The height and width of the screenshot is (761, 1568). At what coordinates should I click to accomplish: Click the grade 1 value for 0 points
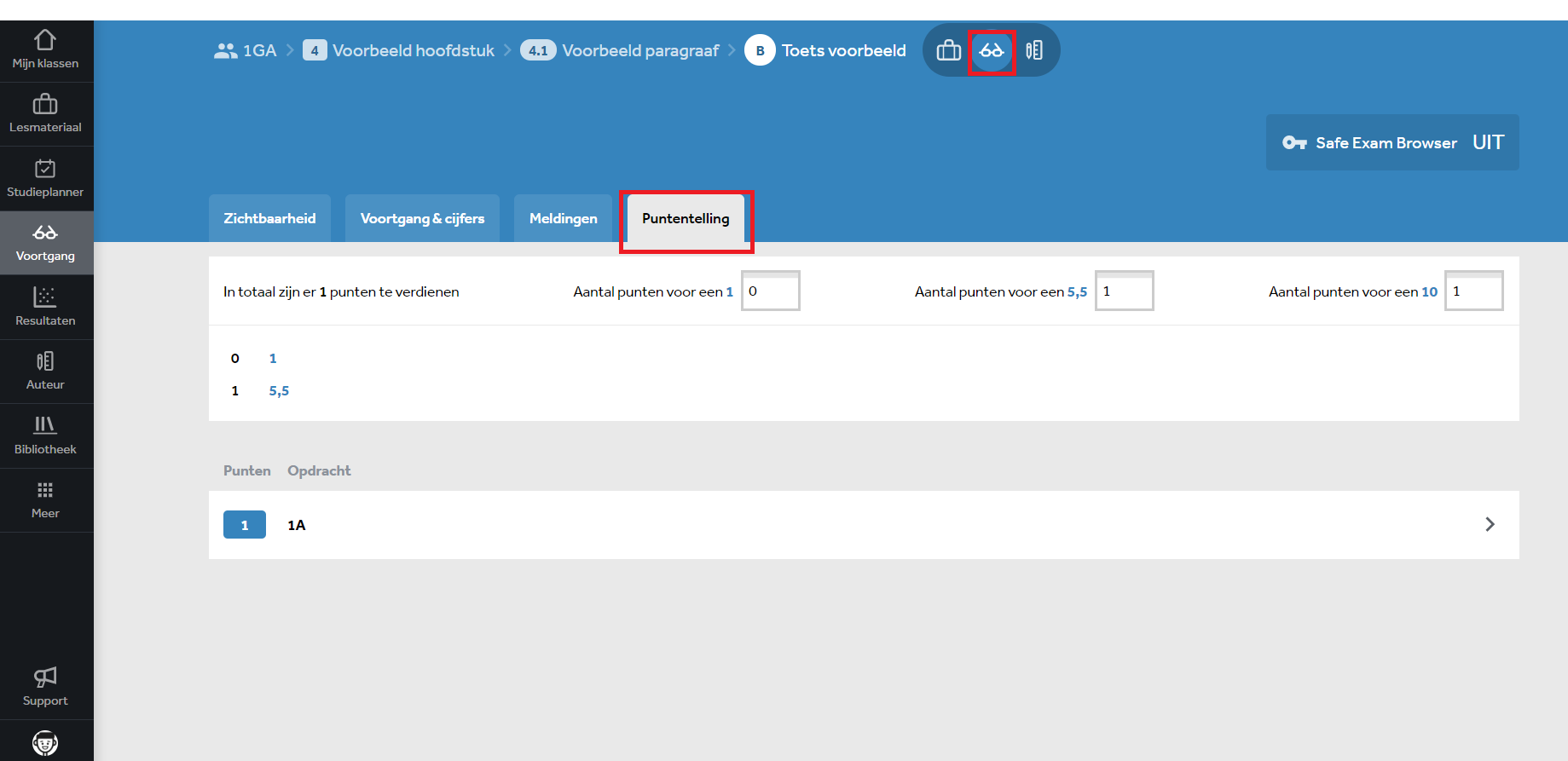tap(273, 358)
